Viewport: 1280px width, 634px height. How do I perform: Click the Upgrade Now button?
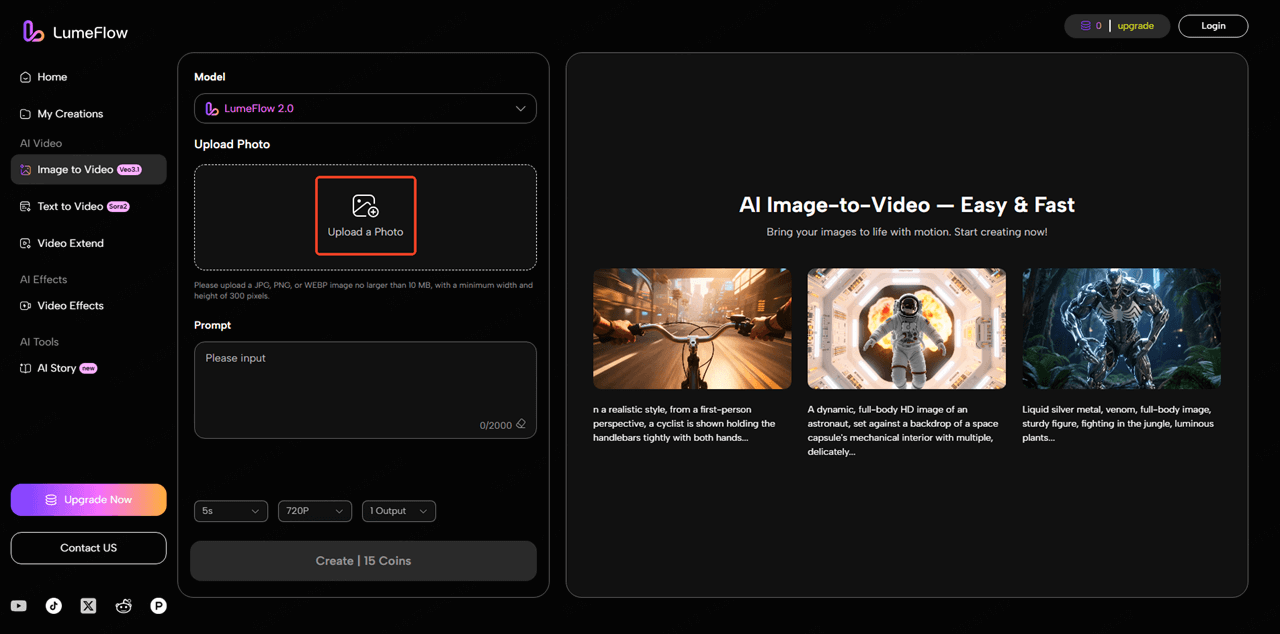88,499
